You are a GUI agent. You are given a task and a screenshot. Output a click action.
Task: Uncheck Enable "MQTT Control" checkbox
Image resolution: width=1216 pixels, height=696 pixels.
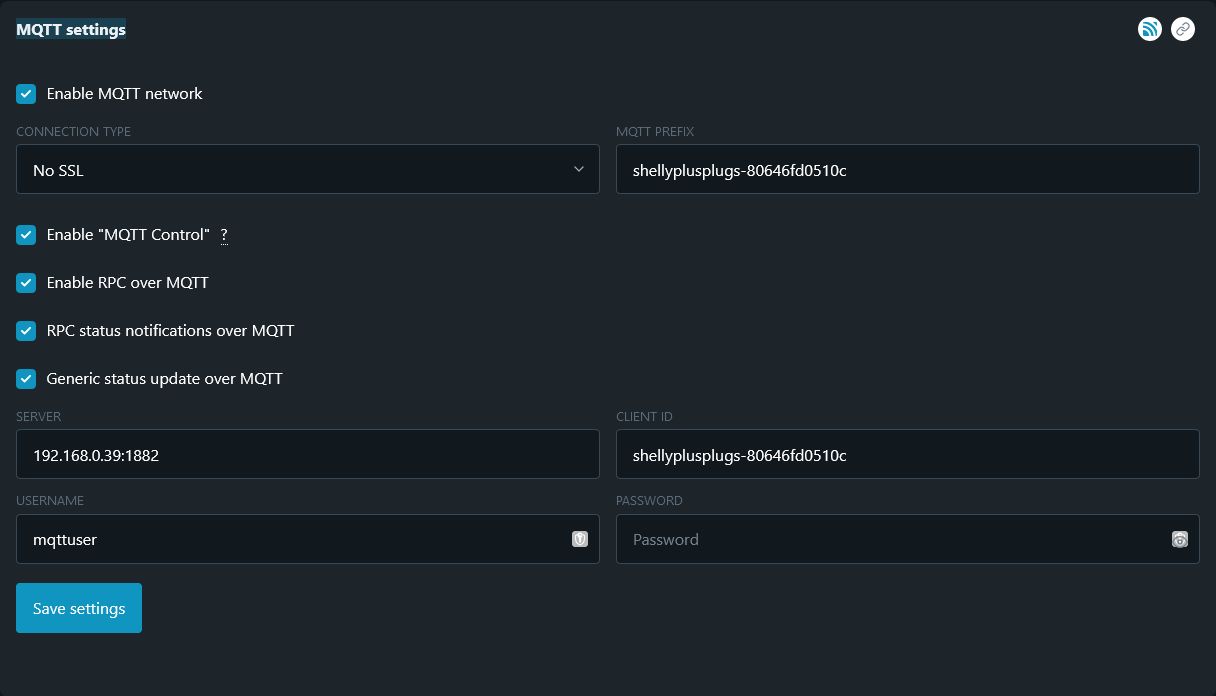coord(26,235)
